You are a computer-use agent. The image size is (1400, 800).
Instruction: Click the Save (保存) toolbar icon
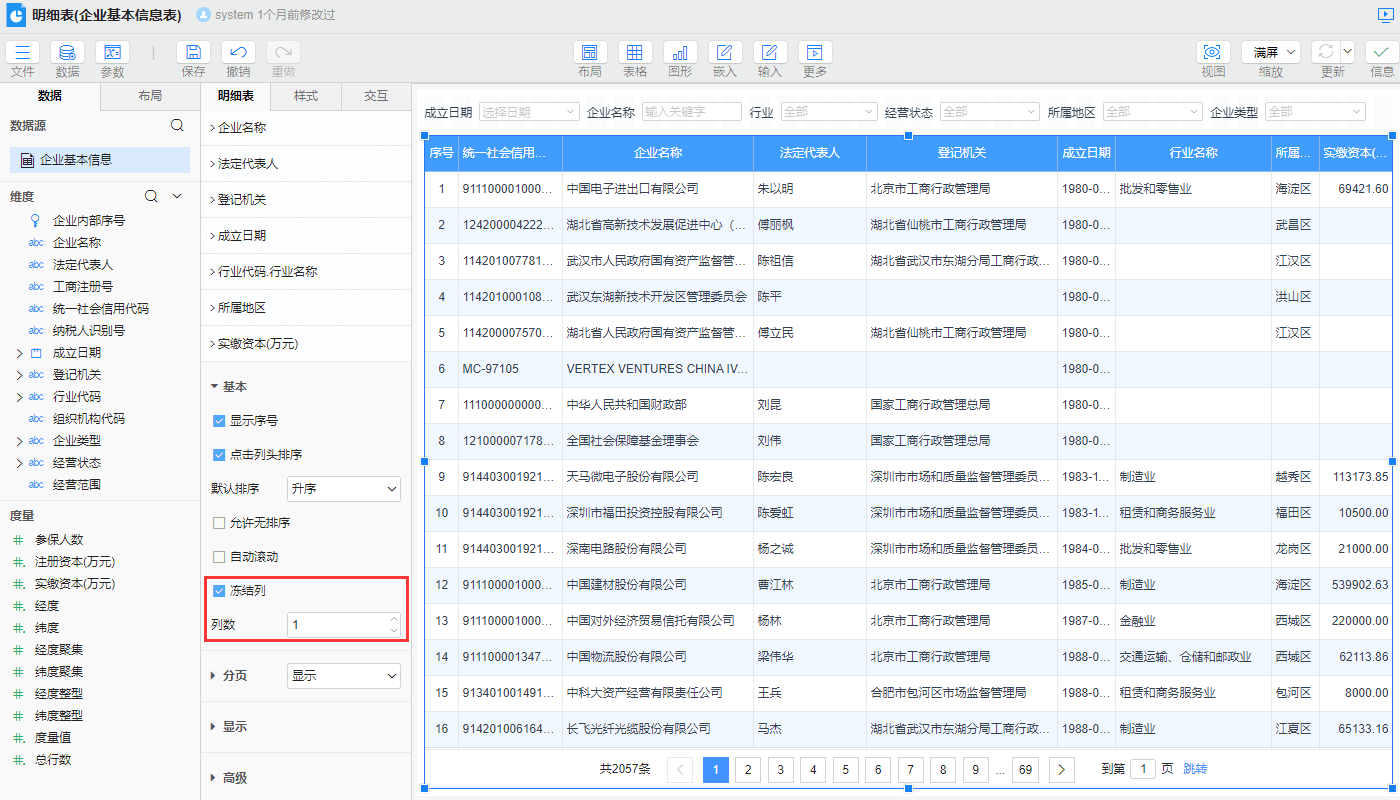tap(193, 53)
